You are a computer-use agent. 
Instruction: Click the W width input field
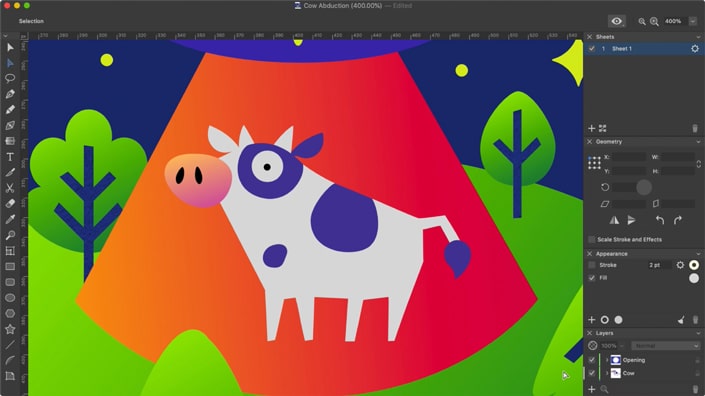(678, 157)
